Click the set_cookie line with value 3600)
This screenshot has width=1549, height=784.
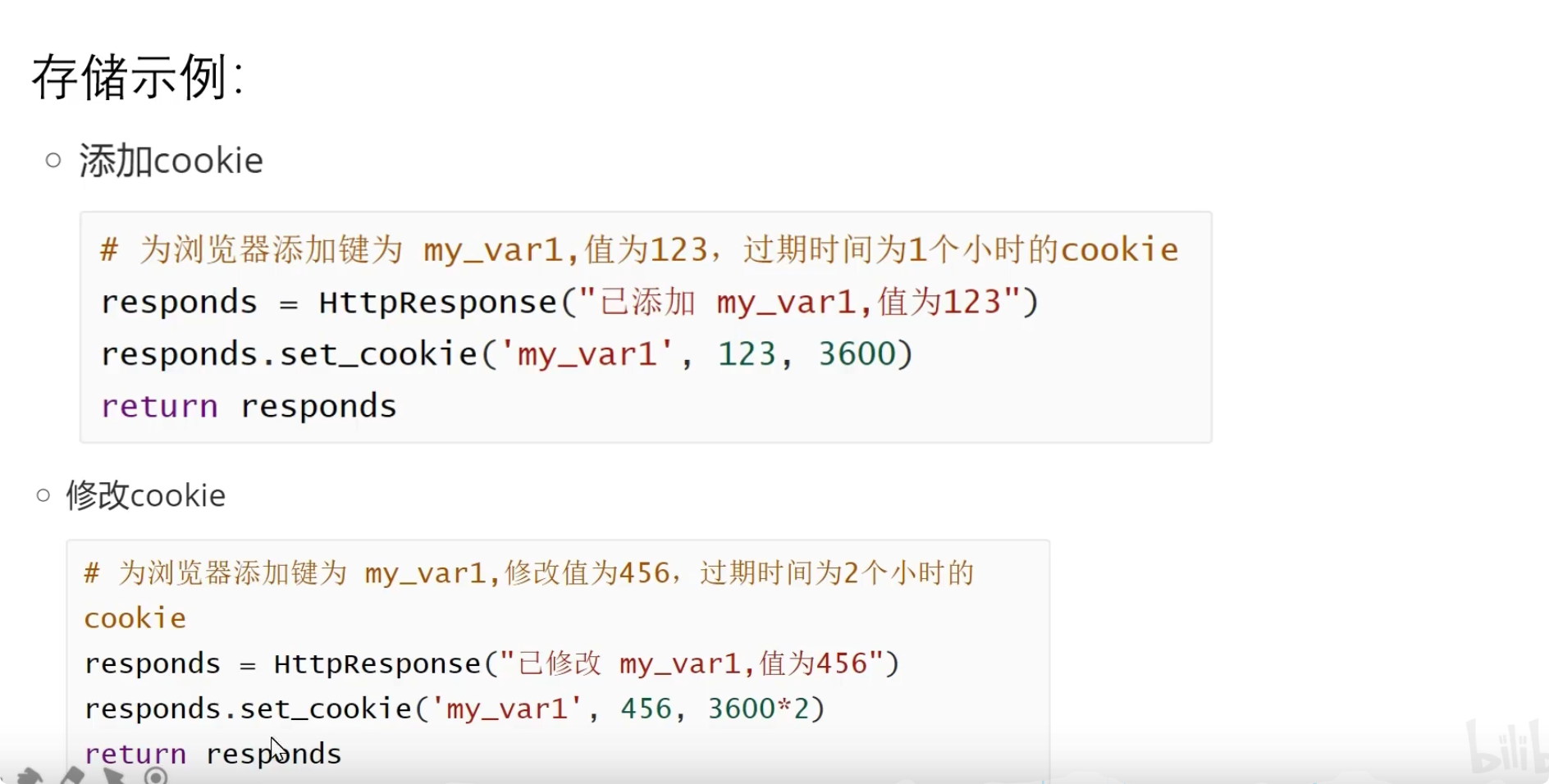pyautogui.click(x=507, y=354)
